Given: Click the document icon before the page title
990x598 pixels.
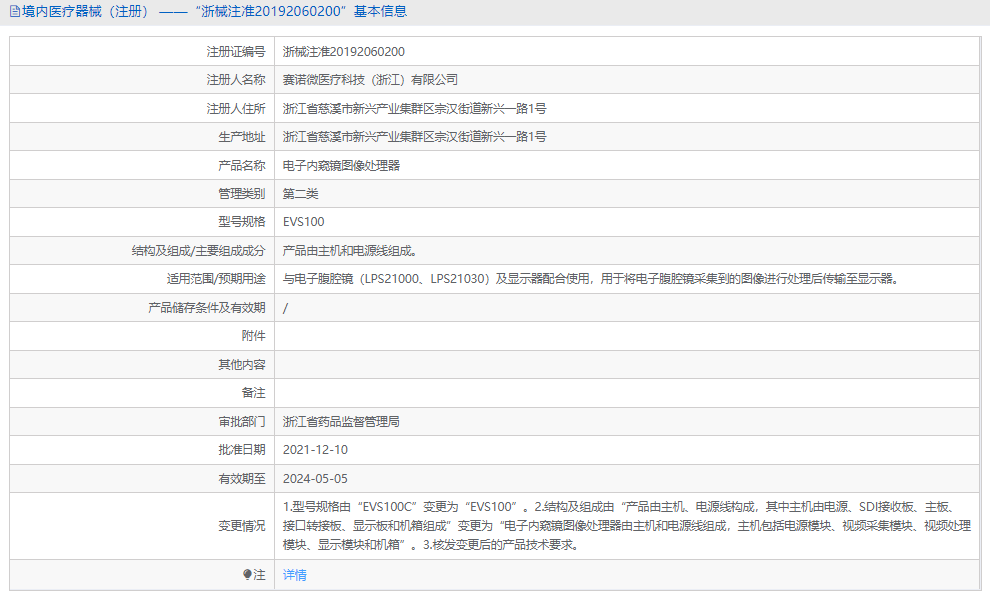Looking at the screenshot, I should pyautogui.click(x=14, y=12).
